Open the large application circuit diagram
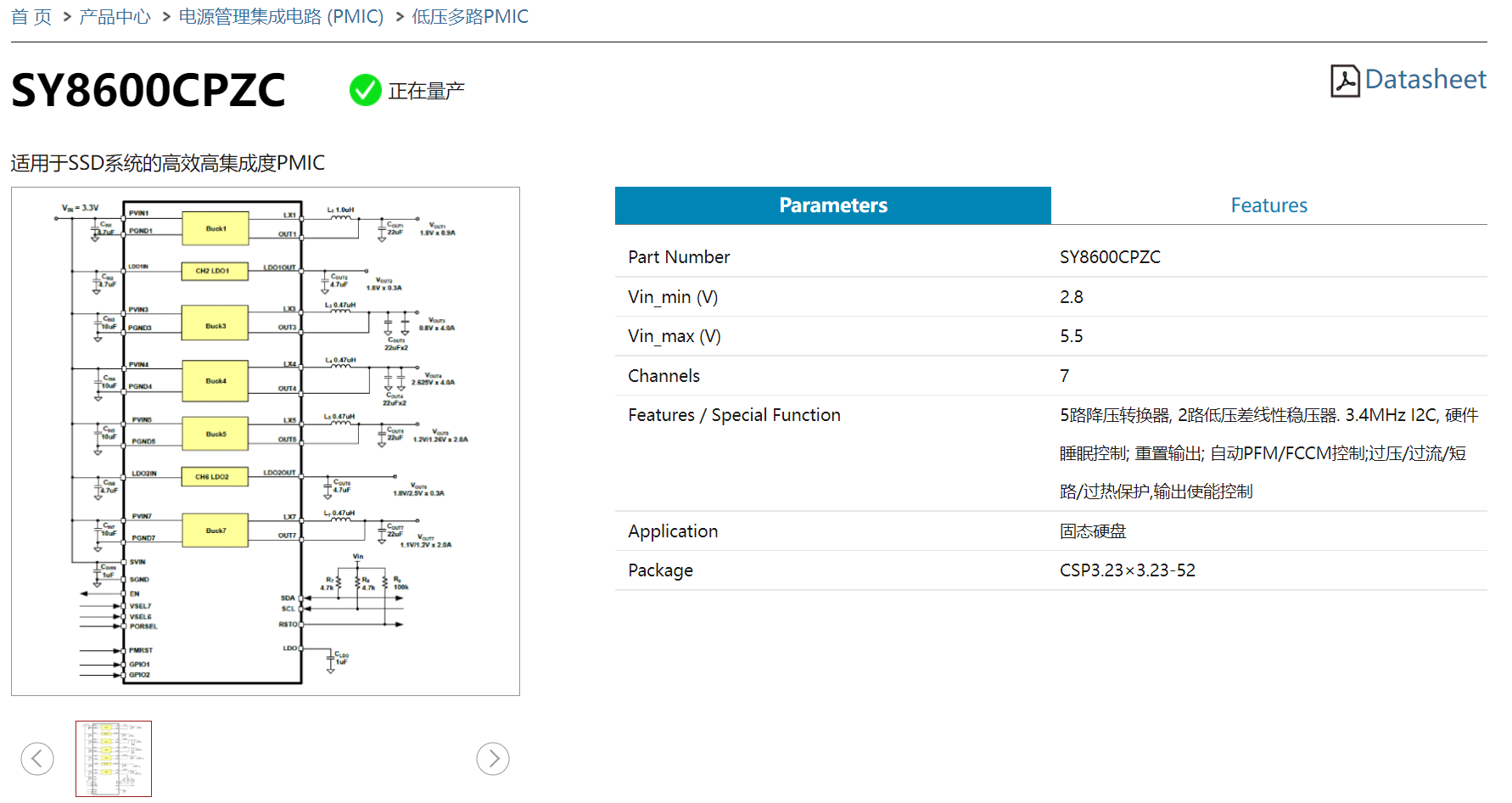The image size is (1512, 803). click(266, 441)
